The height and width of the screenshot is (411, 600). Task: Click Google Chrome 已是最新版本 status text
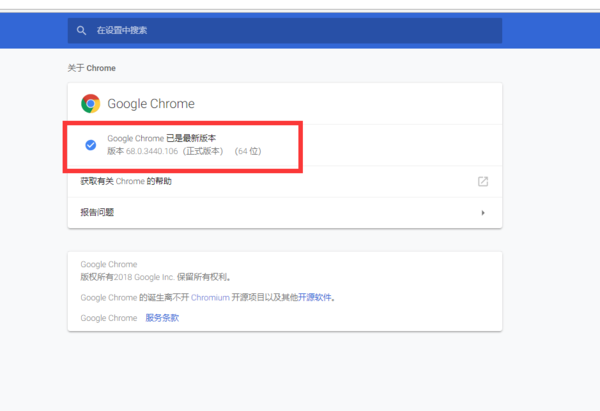coord(161,138)
